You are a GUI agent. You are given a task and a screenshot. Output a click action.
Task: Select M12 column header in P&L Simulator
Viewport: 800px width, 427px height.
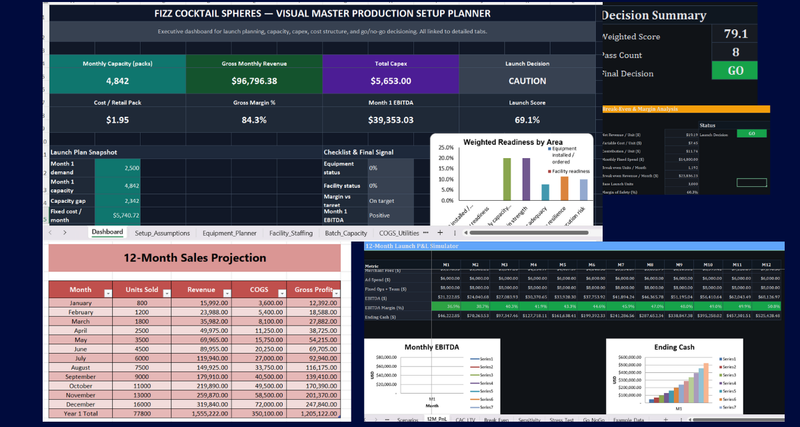pos(765,265)
